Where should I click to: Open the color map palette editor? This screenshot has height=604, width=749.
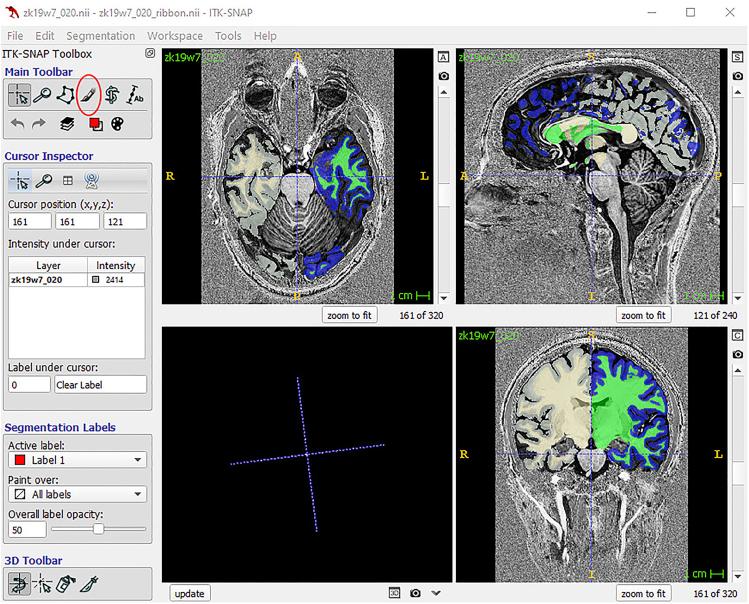(x=116, y=123)
